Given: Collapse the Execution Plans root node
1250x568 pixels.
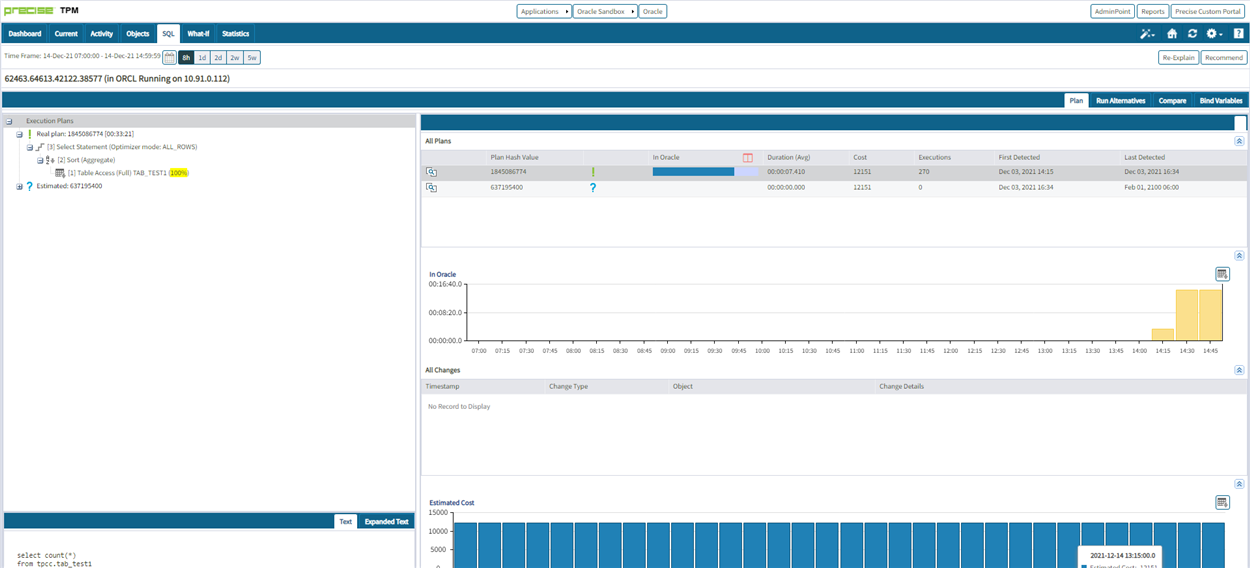Looking at the screenshot, I should pyautogui.click(x=9, y=121).
